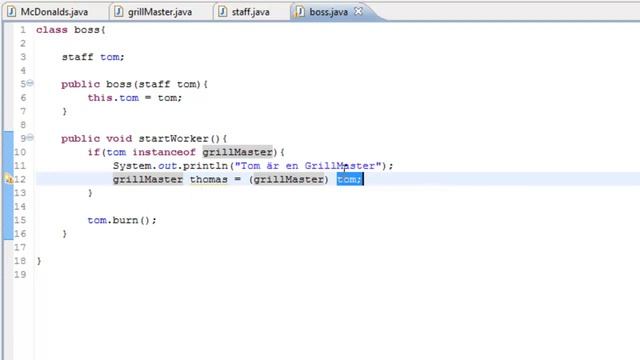Click the highlighted grillMaster after instanceof
This screenshot has height=360, width=640.
pyautogui.click(x=238, y=152)
